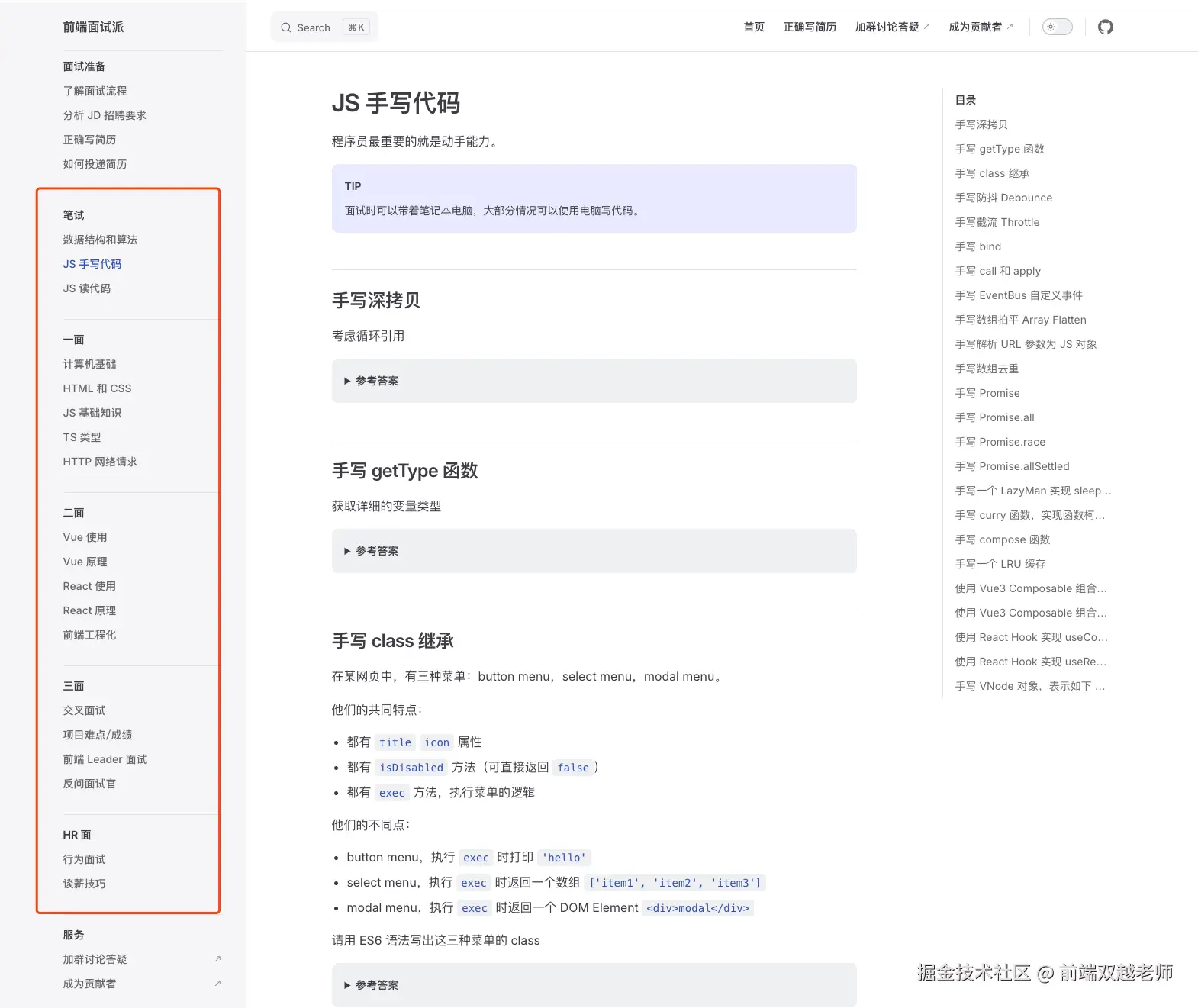Jump to 手写 Promise.race in contents
The image size is (1198, 1008).
[1000, 442]
